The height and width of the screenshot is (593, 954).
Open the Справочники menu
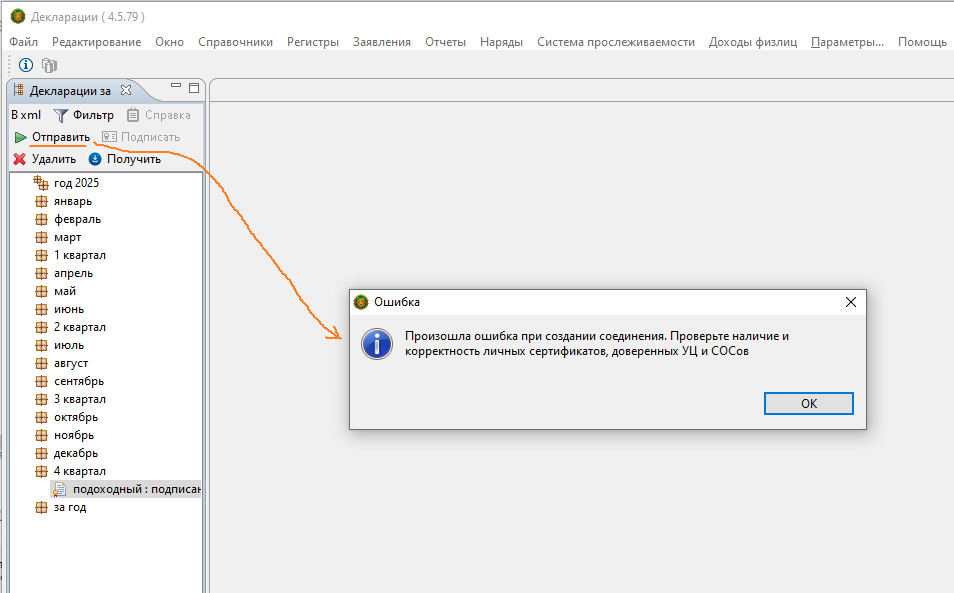coord(235,42)
